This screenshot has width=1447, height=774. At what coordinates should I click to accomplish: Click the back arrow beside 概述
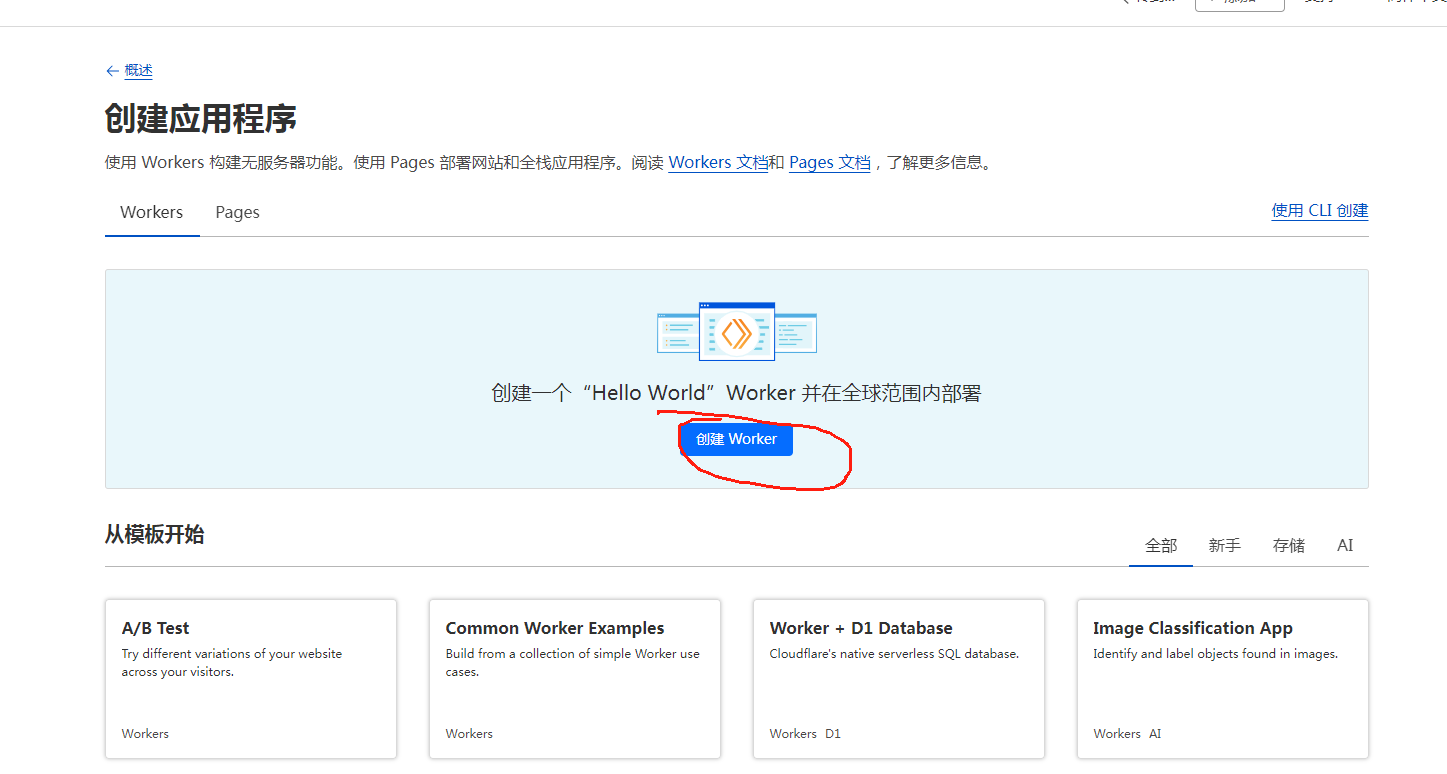point(112,71)
